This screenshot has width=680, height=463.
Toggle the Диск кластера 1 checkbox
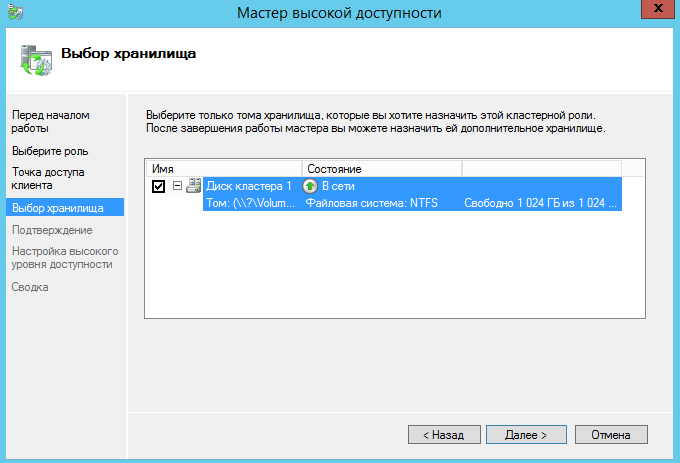(x=158, y=187)
